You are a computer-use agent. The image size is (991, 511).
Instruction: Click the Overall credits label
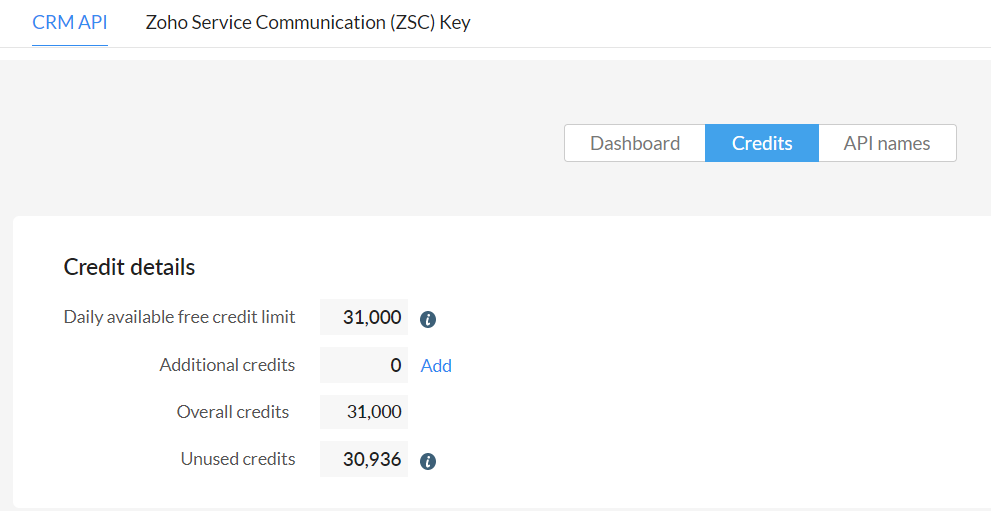click(233, 412)
